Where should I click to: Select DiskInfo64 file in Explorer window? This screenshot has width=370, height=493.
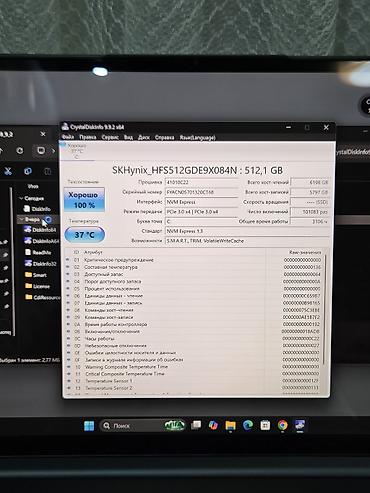(40, 230)
